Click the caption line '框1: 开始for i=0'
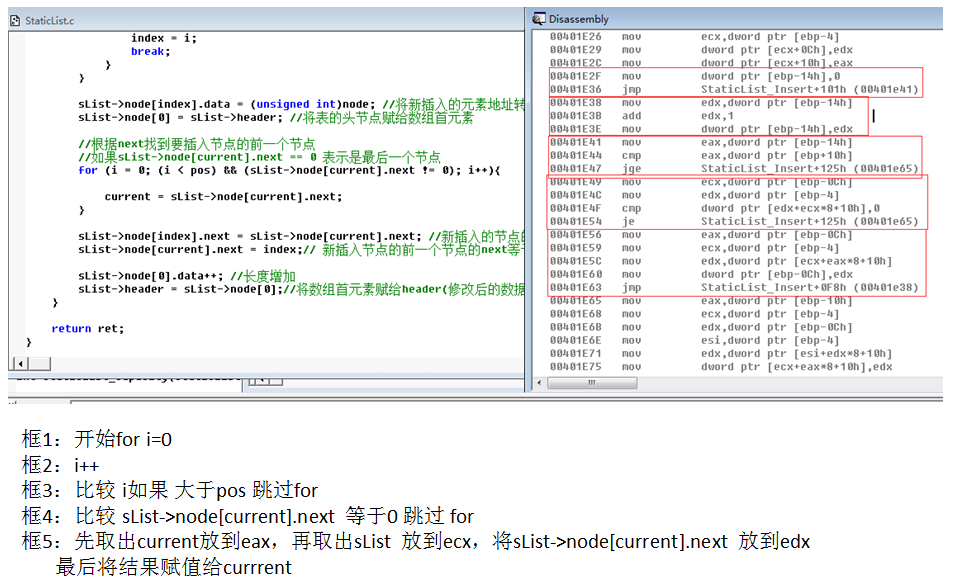This screenshot has height=579, width=968. click(97, 439)
